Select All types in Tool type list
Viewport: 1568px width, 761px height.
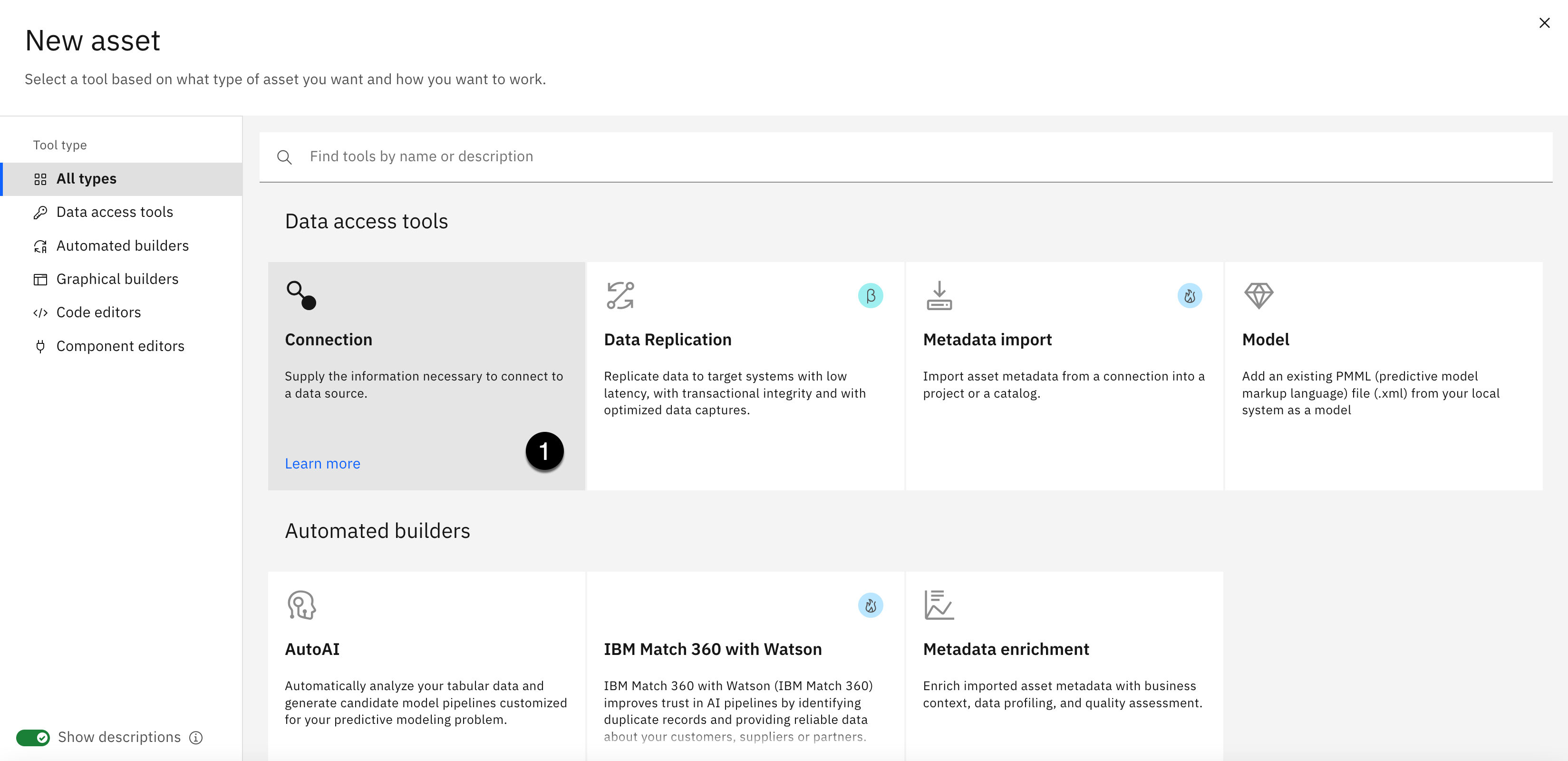click(x=87, y=179)
